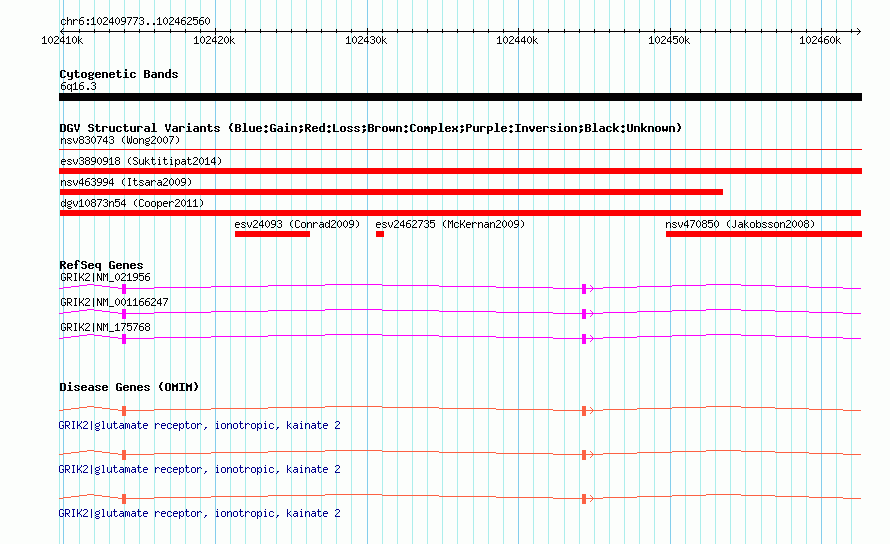Click the Cytogenetic Bands track heading
The image size is (890, 544).
[119, 74]
